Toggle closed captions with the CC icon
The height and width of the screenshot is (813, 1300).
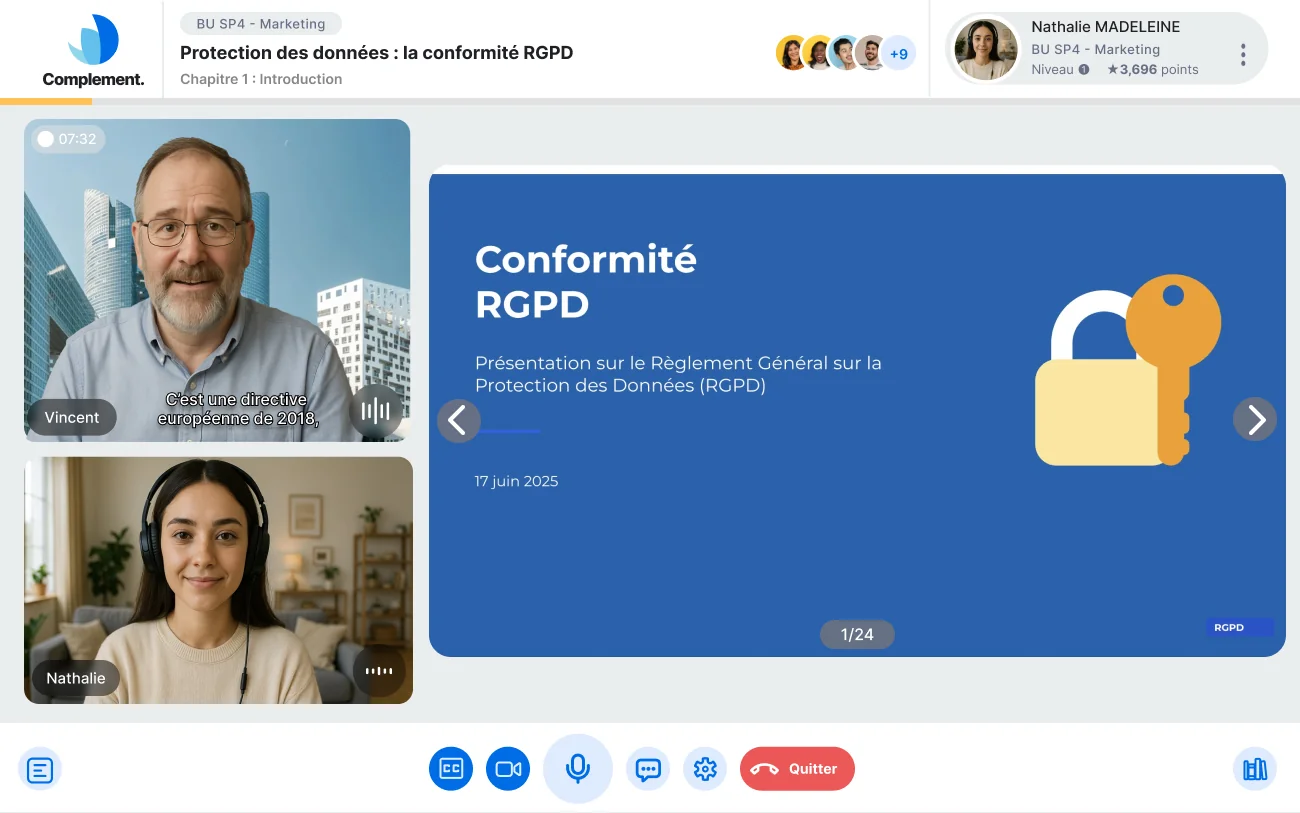click(x=451, y=768)
